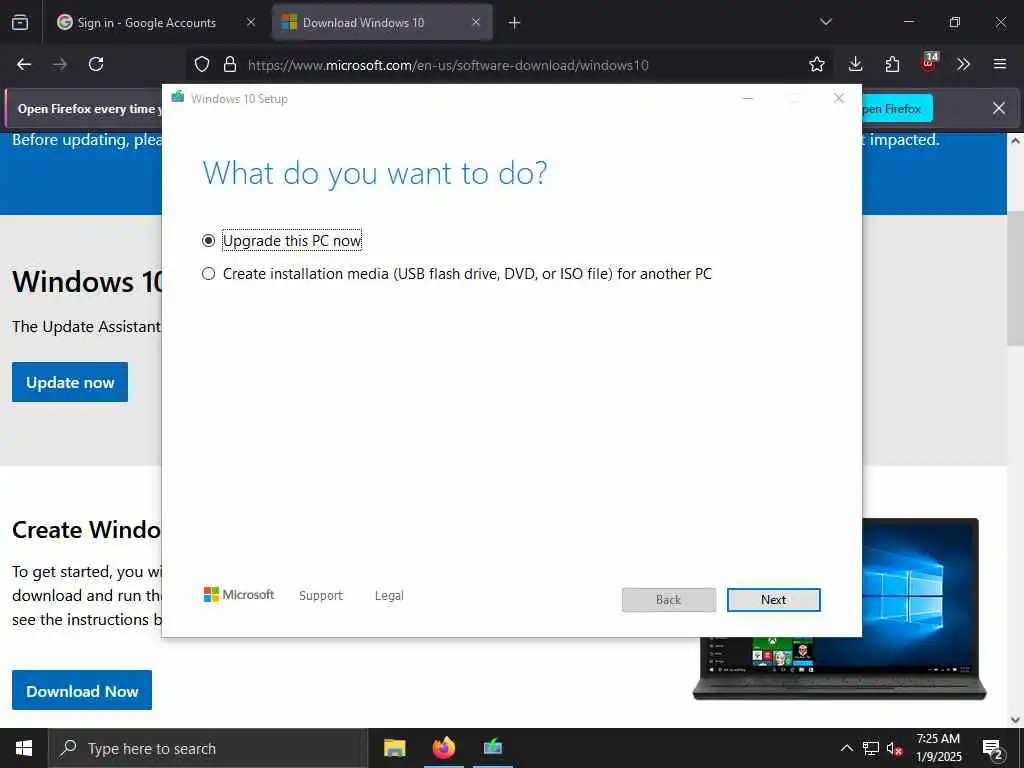Click the Windows 10 Setup title icon

point(178,98)
